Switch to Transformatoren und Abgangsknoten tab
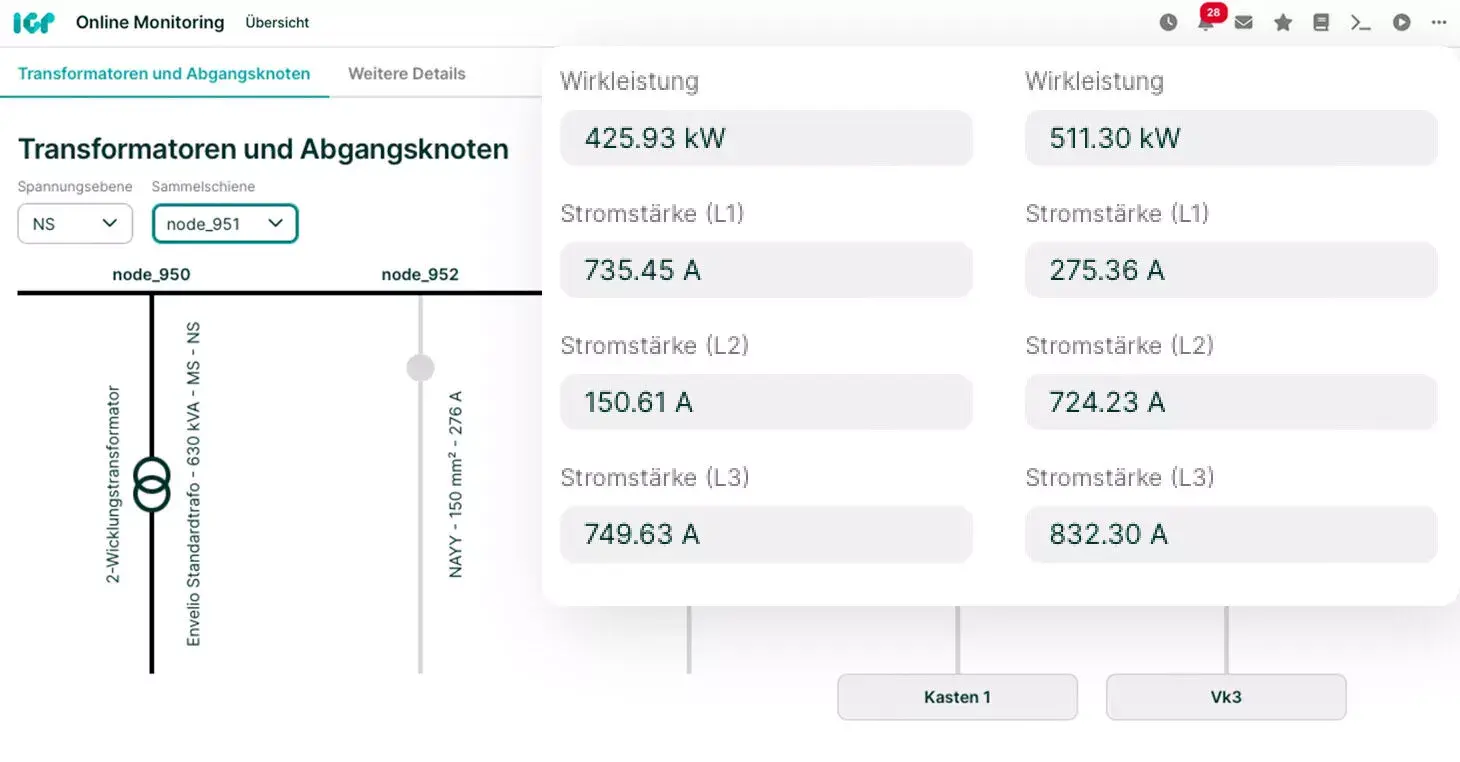The width and height of the screenshot is (1460, 762). 164,74
